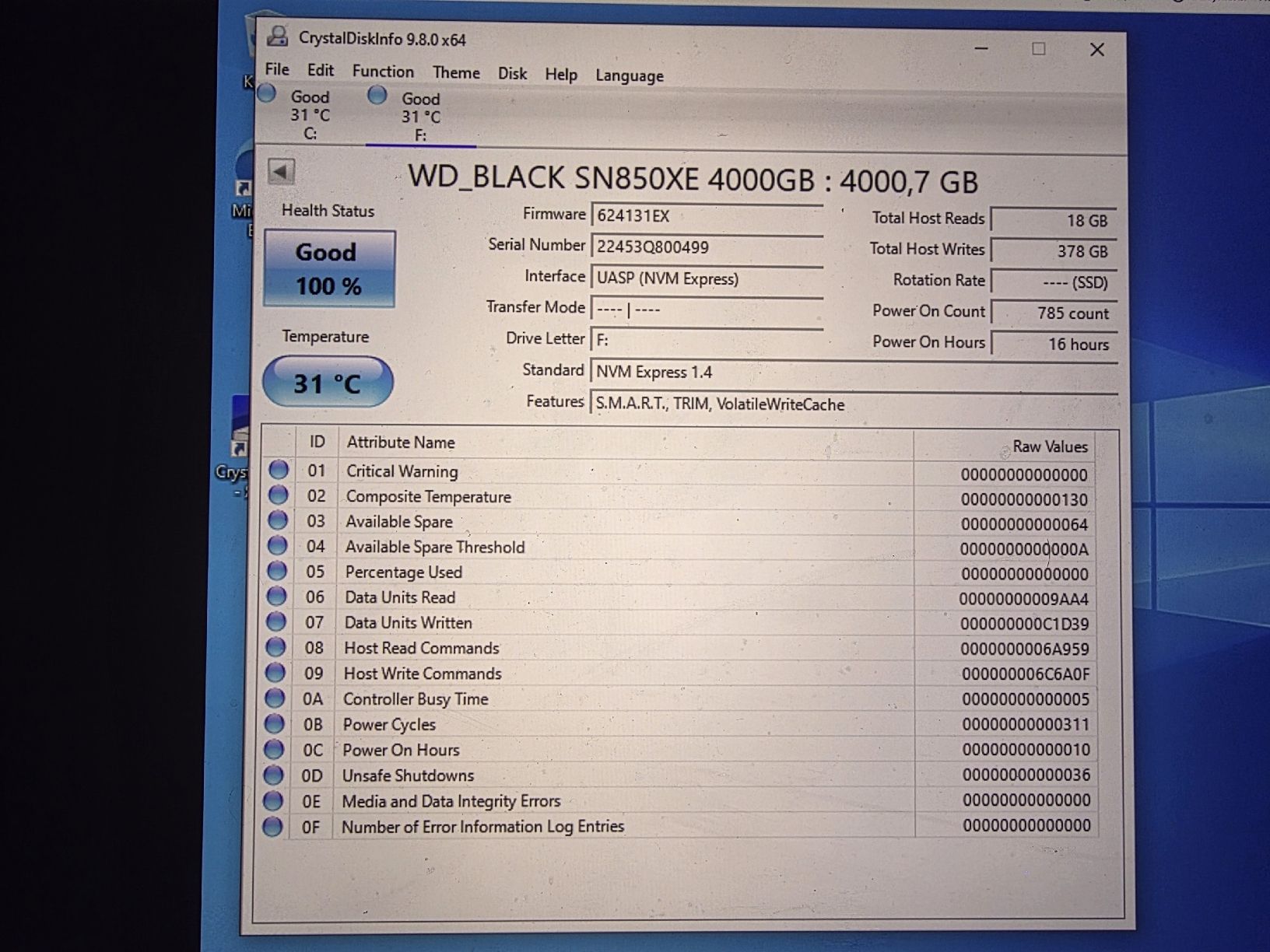Click the Standard field NVM Express 1.4
Image resolution: width=1270 pixels, height=952 pixels.
[x=854, y=372]
